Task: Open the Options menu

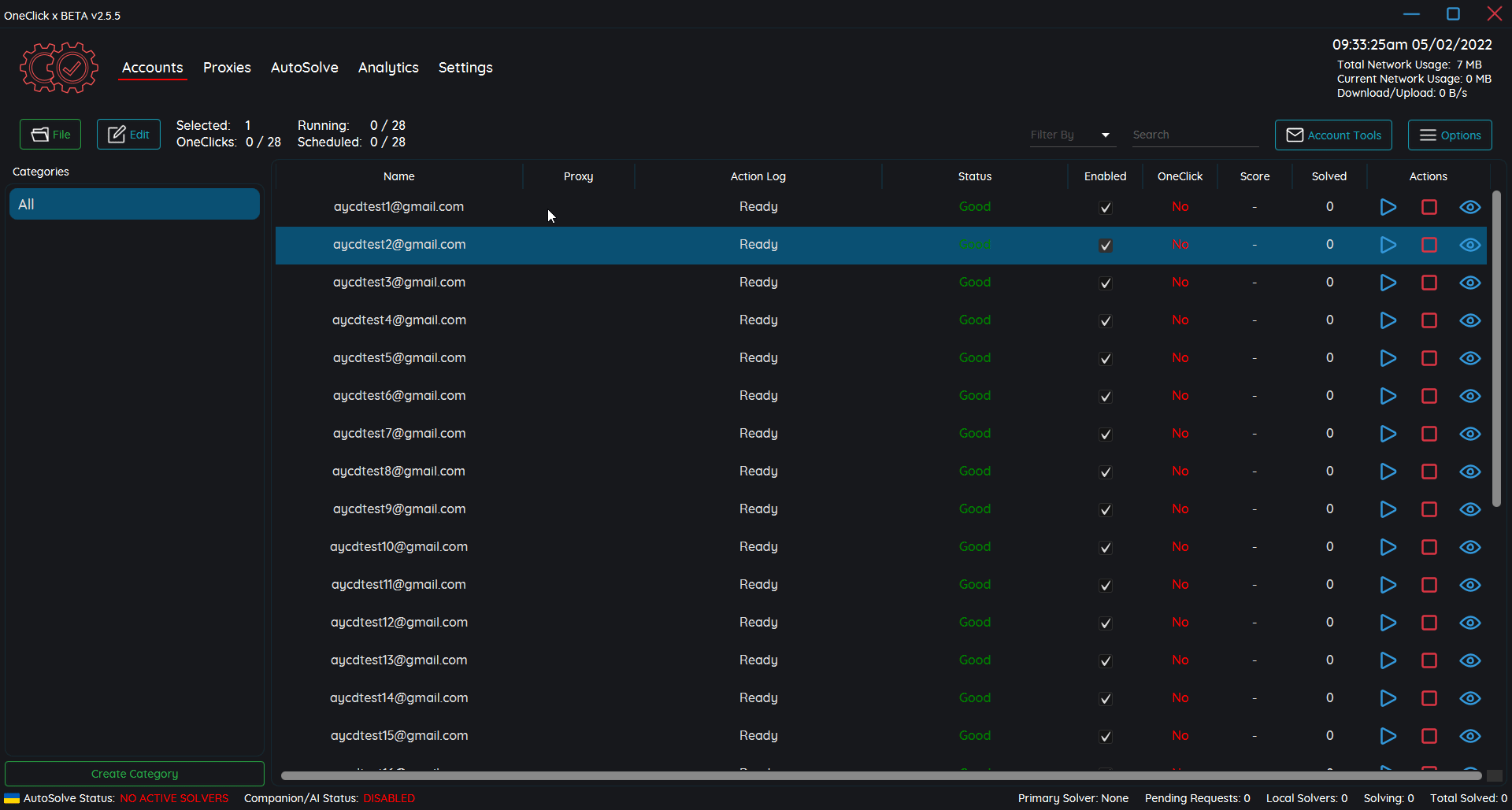Action: point(1449,135)
